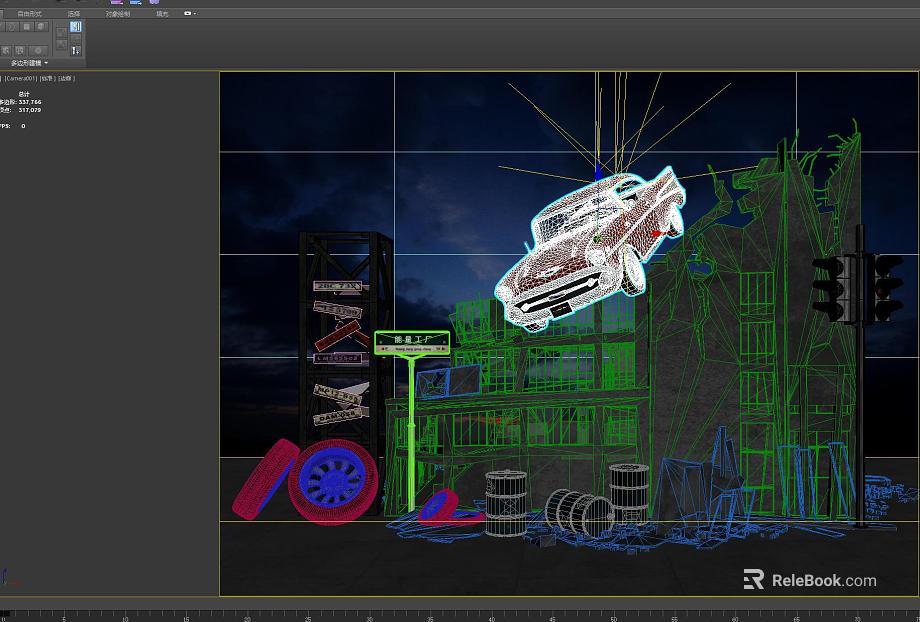Select the large tire with blue rim
The width and height of the screenshot is (920, 622).
point(333,480)
